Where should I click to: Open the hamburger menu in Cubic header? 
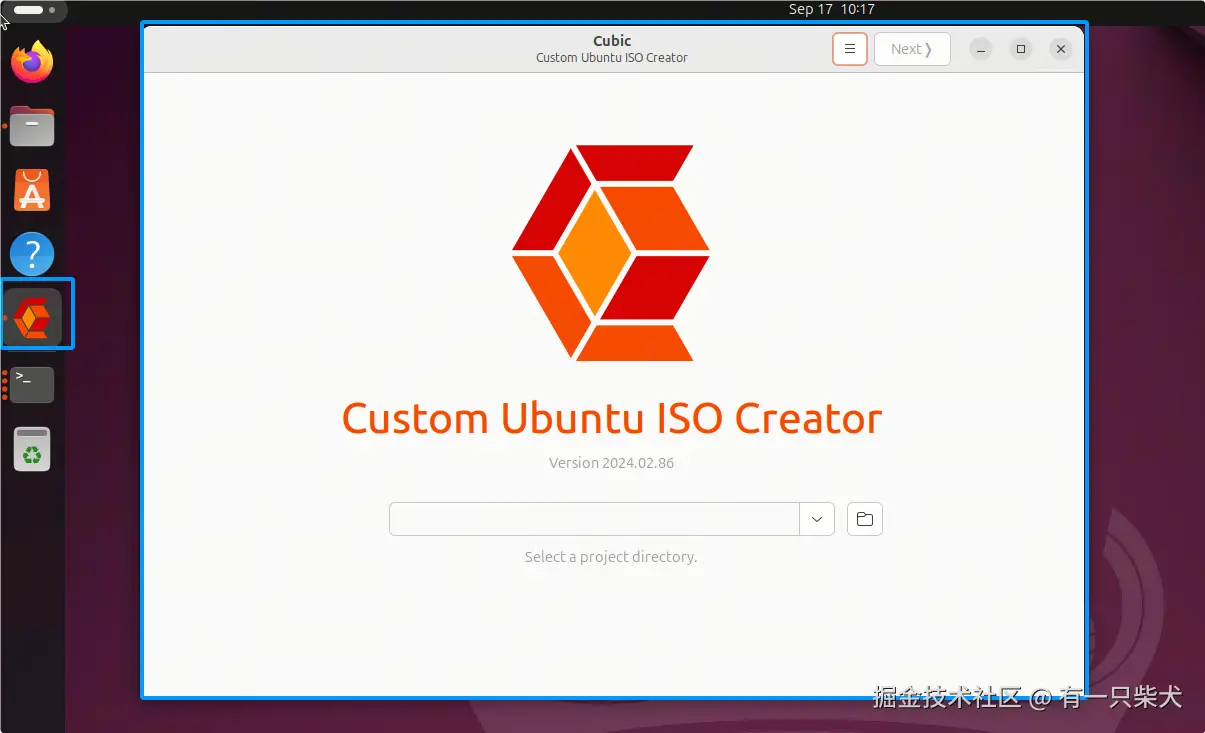click(x=849, y=49)
